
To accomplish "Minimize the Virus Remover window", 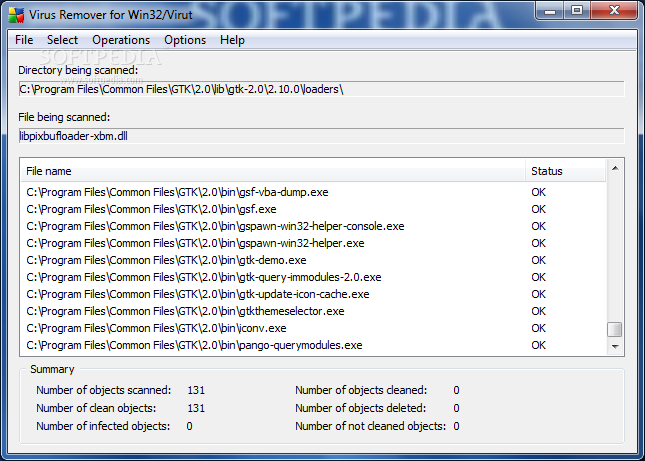I will coord(550,11).
